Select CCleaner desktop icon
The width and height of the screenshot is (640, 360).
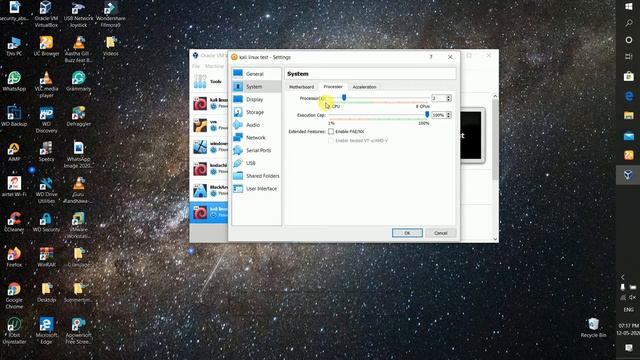tap(14, 222)
